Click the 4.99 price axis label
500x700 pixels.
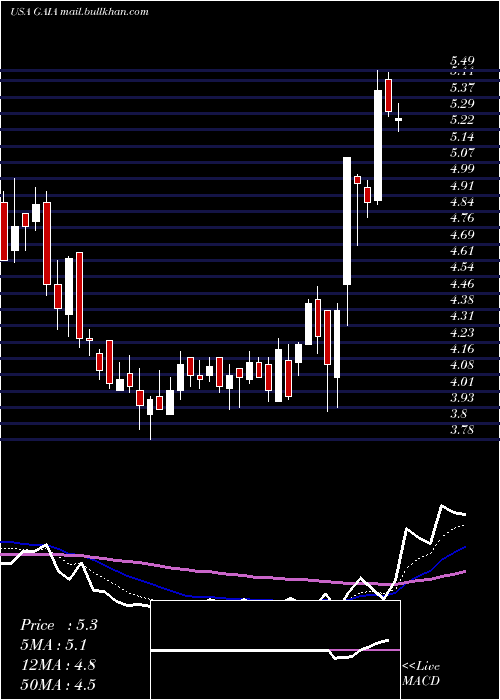462,169
